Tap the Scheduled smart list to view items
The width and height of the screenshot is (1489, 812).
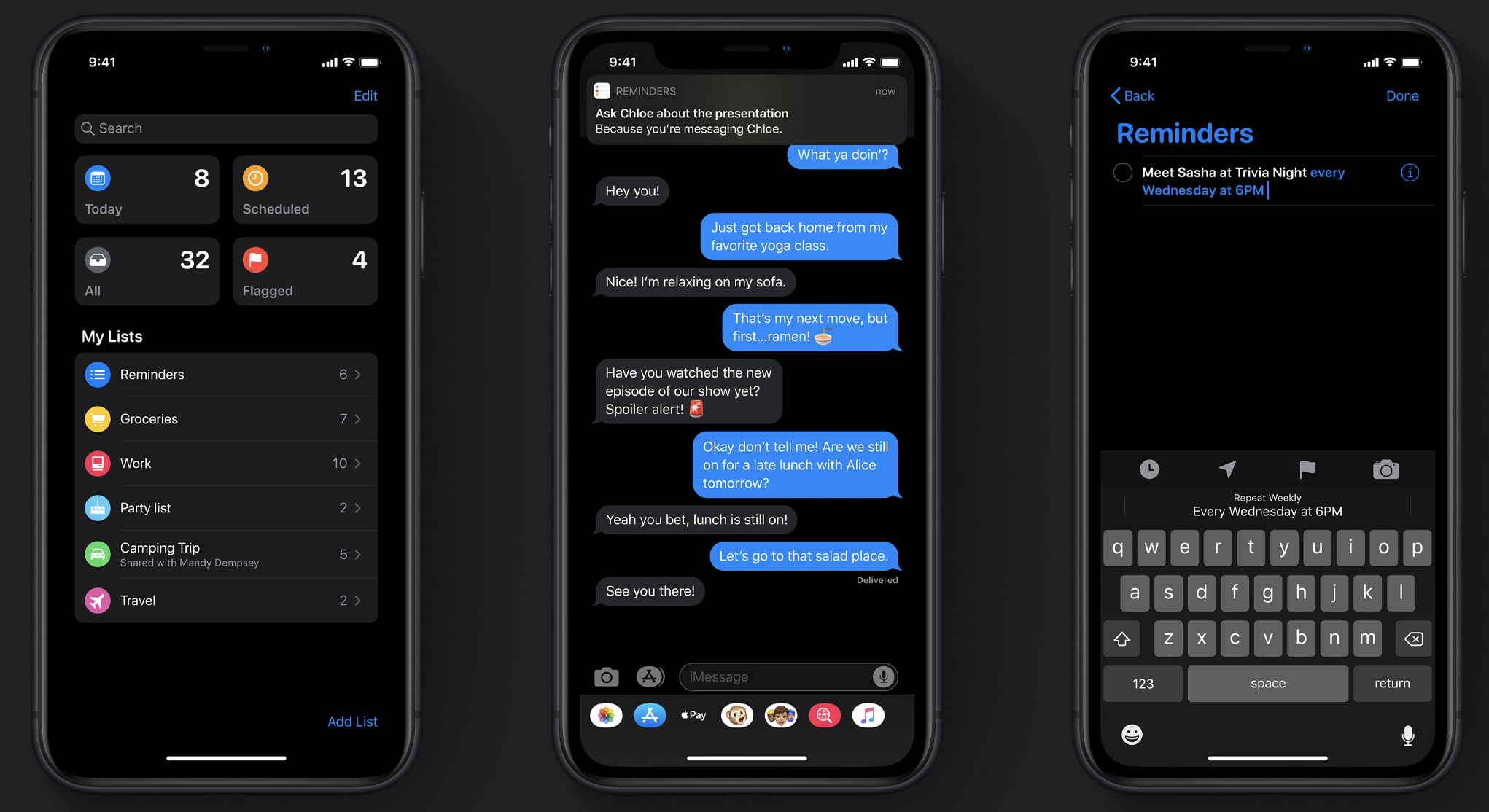(303, 186)
